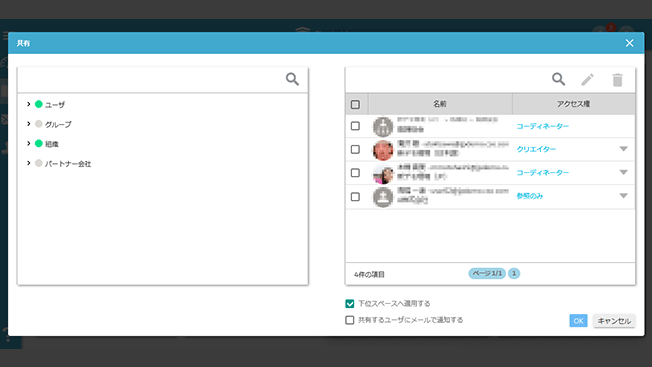Click the avatar photo in the クリエイター row
This screenshot has width=652, height=367.
(383, 150)
